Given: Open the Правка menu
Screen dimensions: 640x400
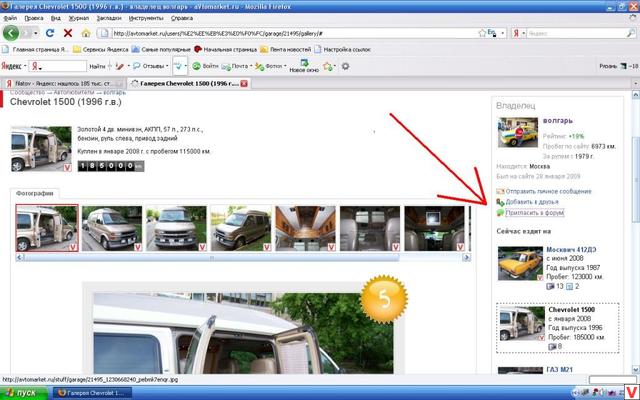Looking at the screenshot, I should pyautogui.click(x=33, y=18).
